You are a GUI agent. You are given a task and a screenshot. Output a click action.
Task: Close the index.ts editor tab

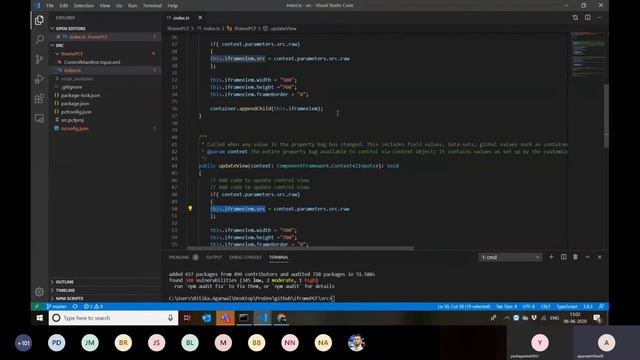[200, 18]
